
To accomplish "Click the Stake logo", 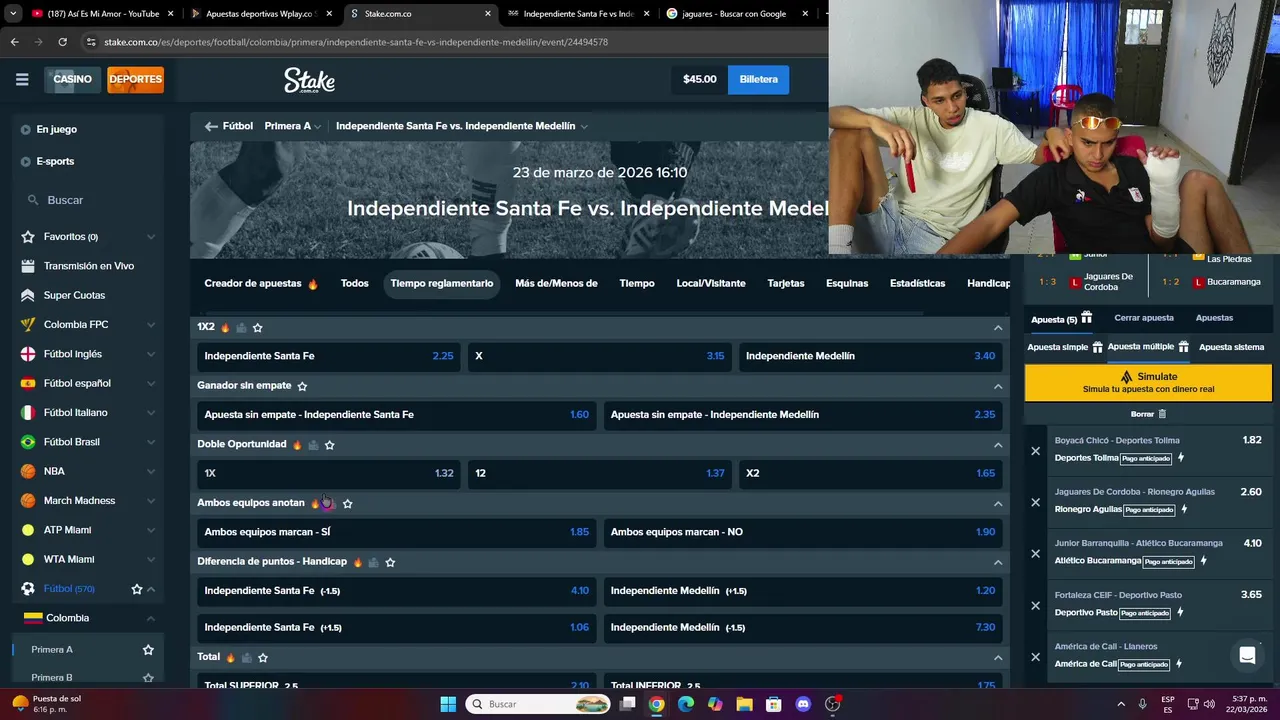I will (309, 80).
